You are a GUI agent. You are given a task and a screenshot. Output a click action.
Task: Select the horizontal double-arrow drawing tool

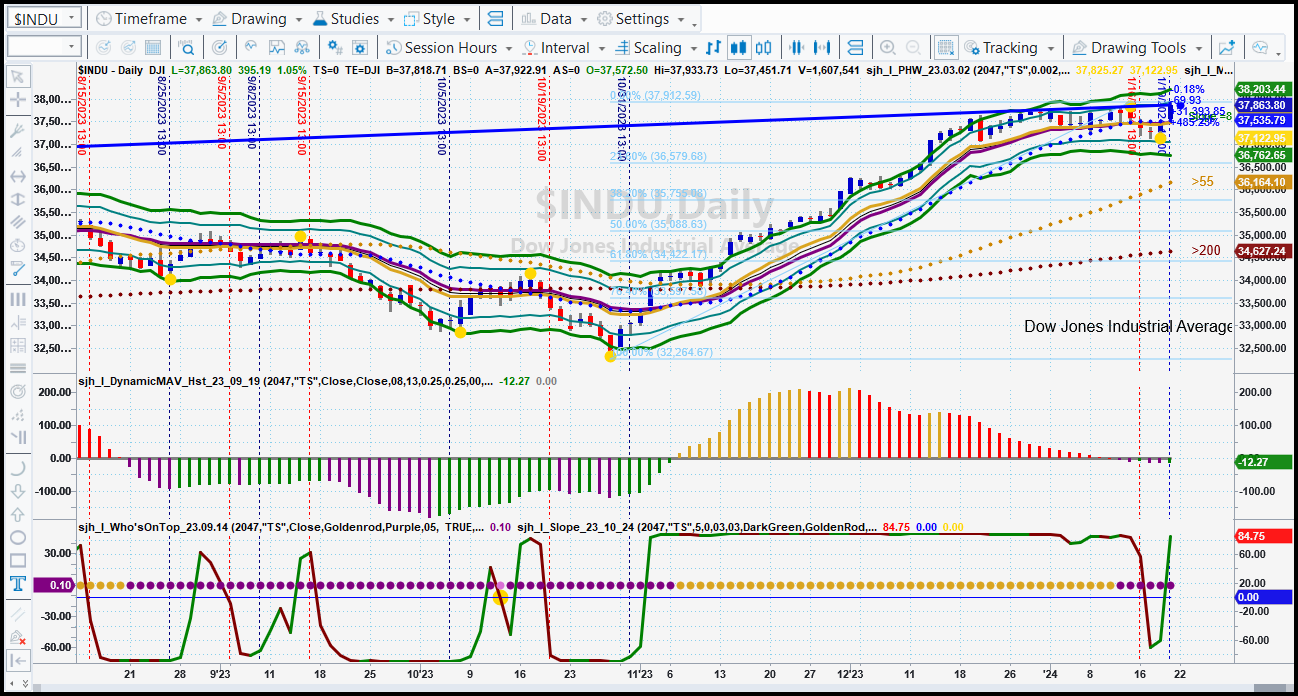(17, 176)
